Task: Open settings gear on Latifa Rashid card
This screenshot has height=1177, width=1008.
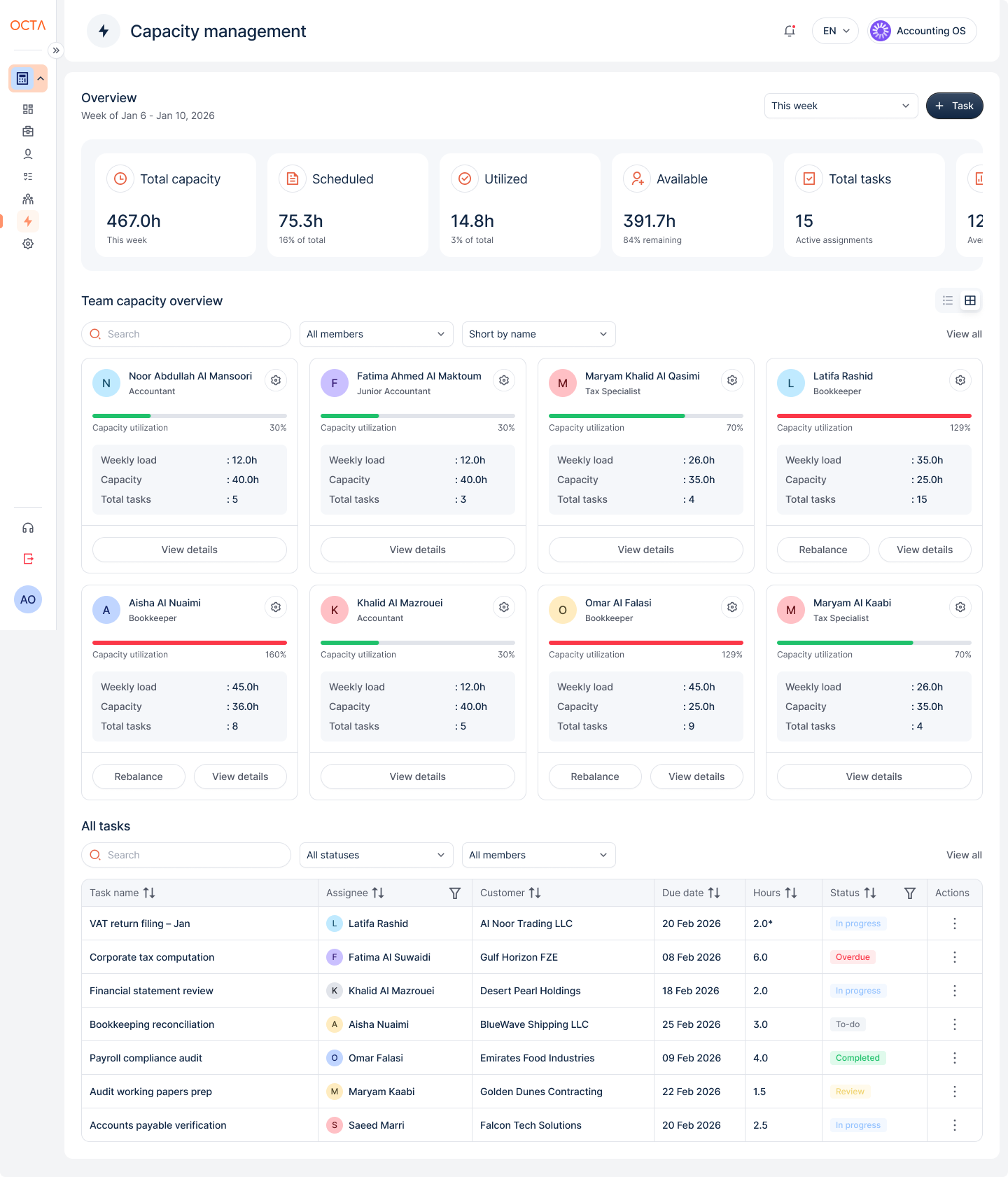Action: coord(960,380)
